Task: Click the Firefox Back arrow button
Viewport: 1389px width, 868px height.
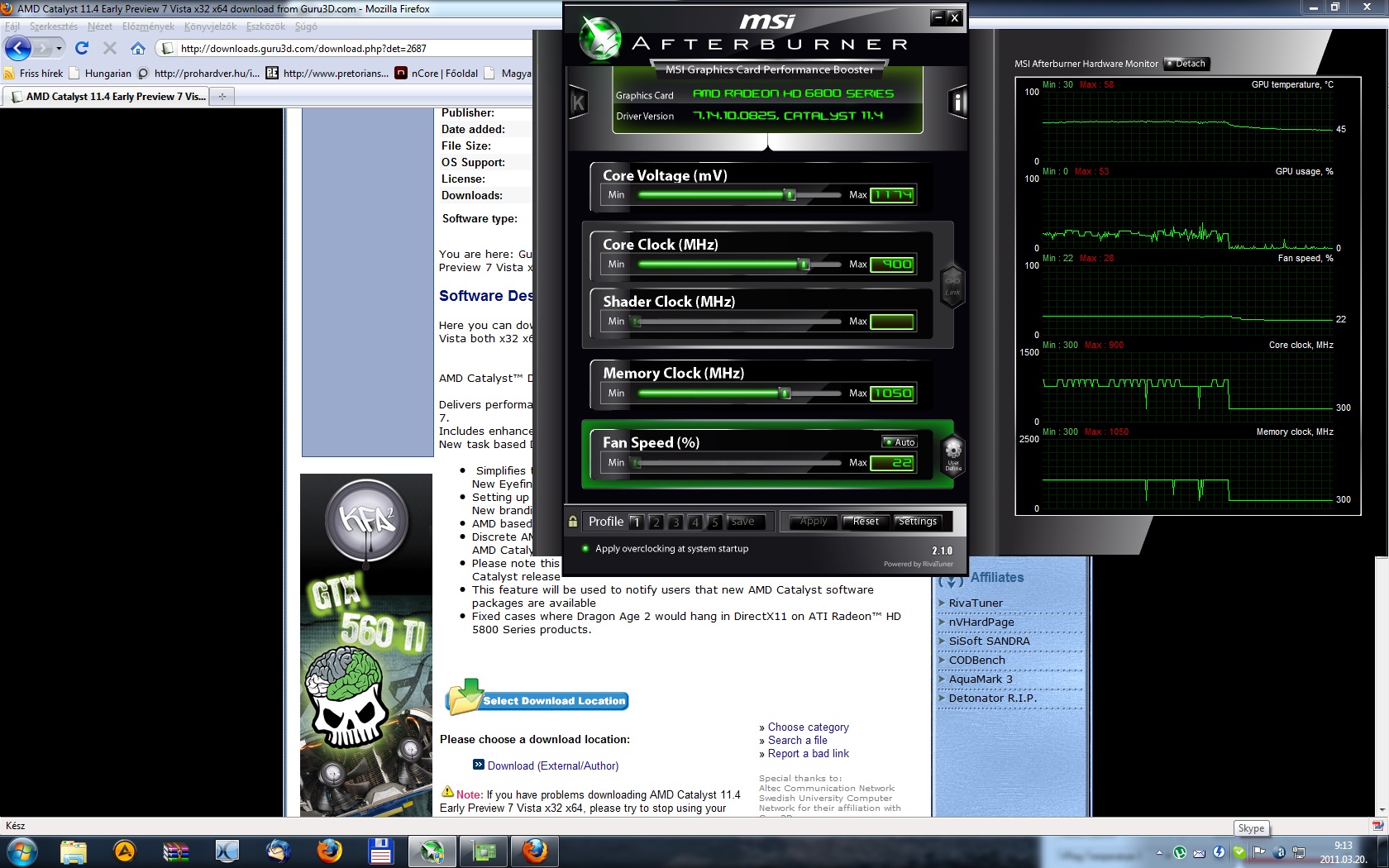Action: click(x=18, y=48)
